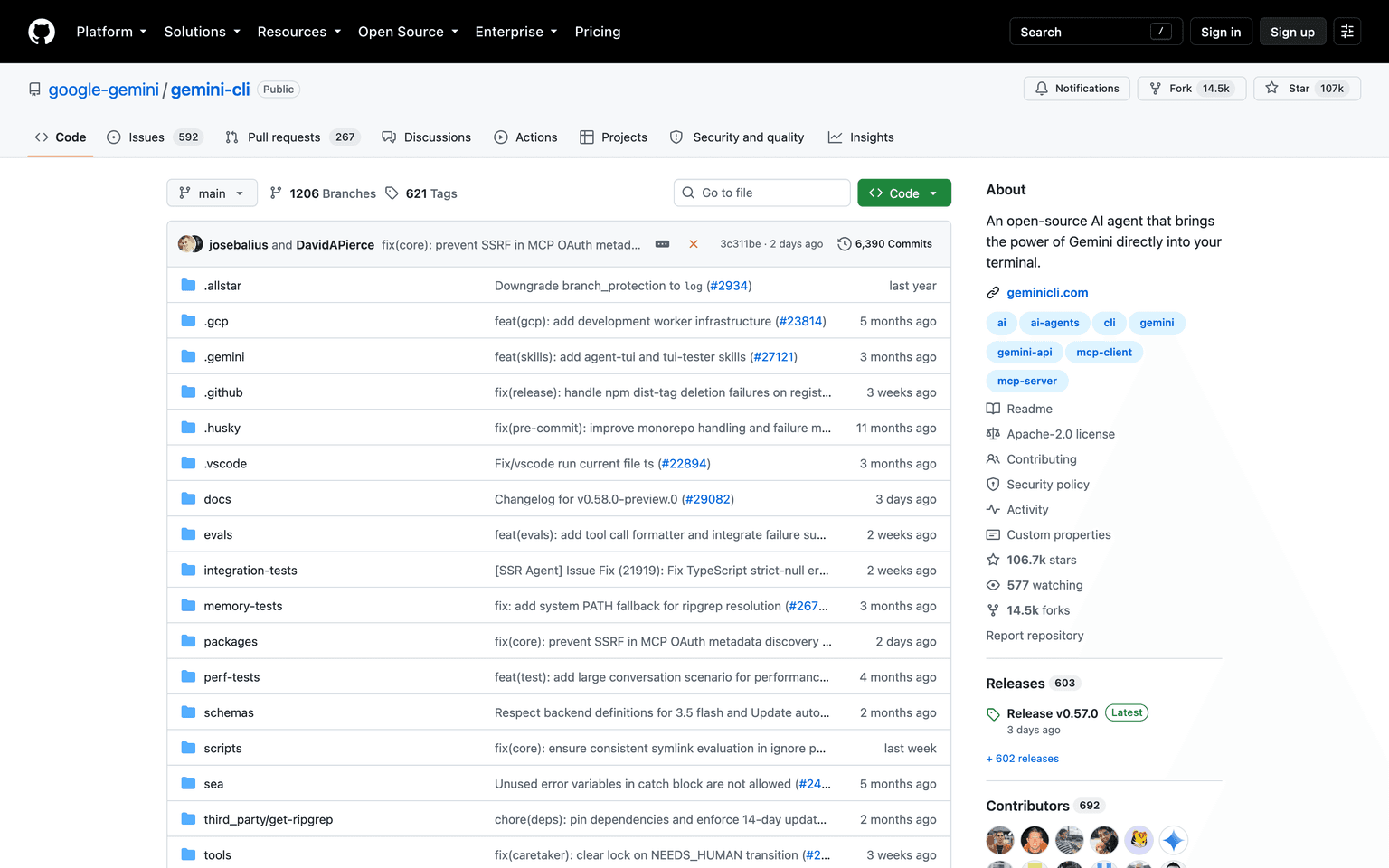Open the Insights tab
This screenshot has width=1389, height=868.
tap(861, 137)
